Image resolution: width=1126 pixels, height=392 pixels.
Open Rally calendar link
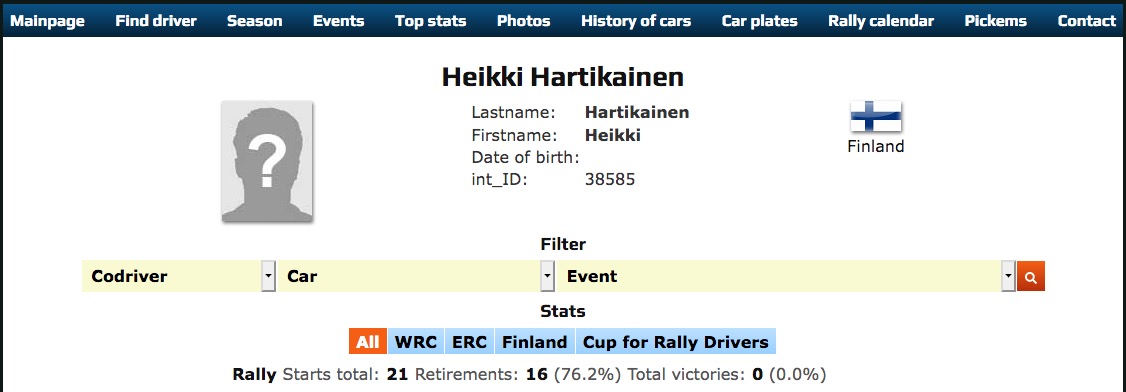881,21
